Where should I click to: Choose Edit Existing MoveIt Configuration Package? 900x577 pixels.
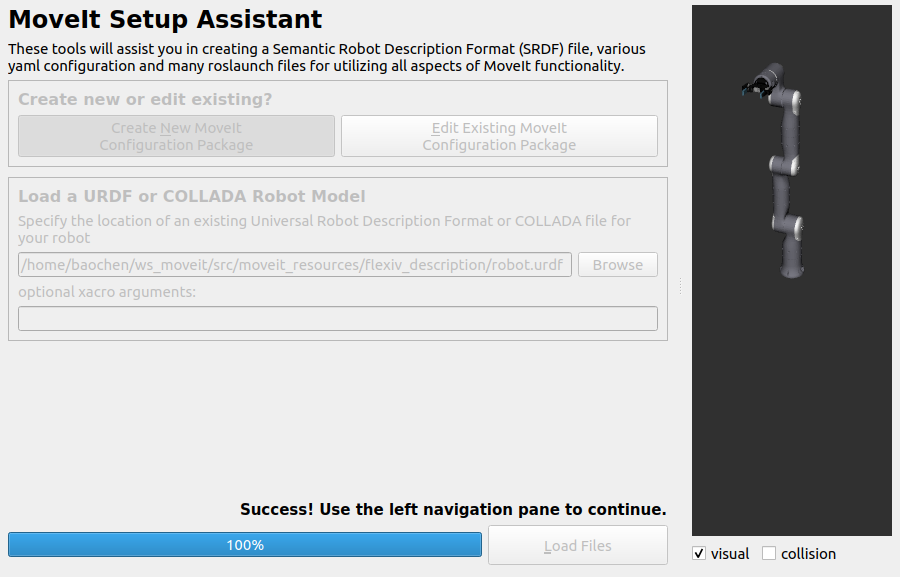point(499,136)
